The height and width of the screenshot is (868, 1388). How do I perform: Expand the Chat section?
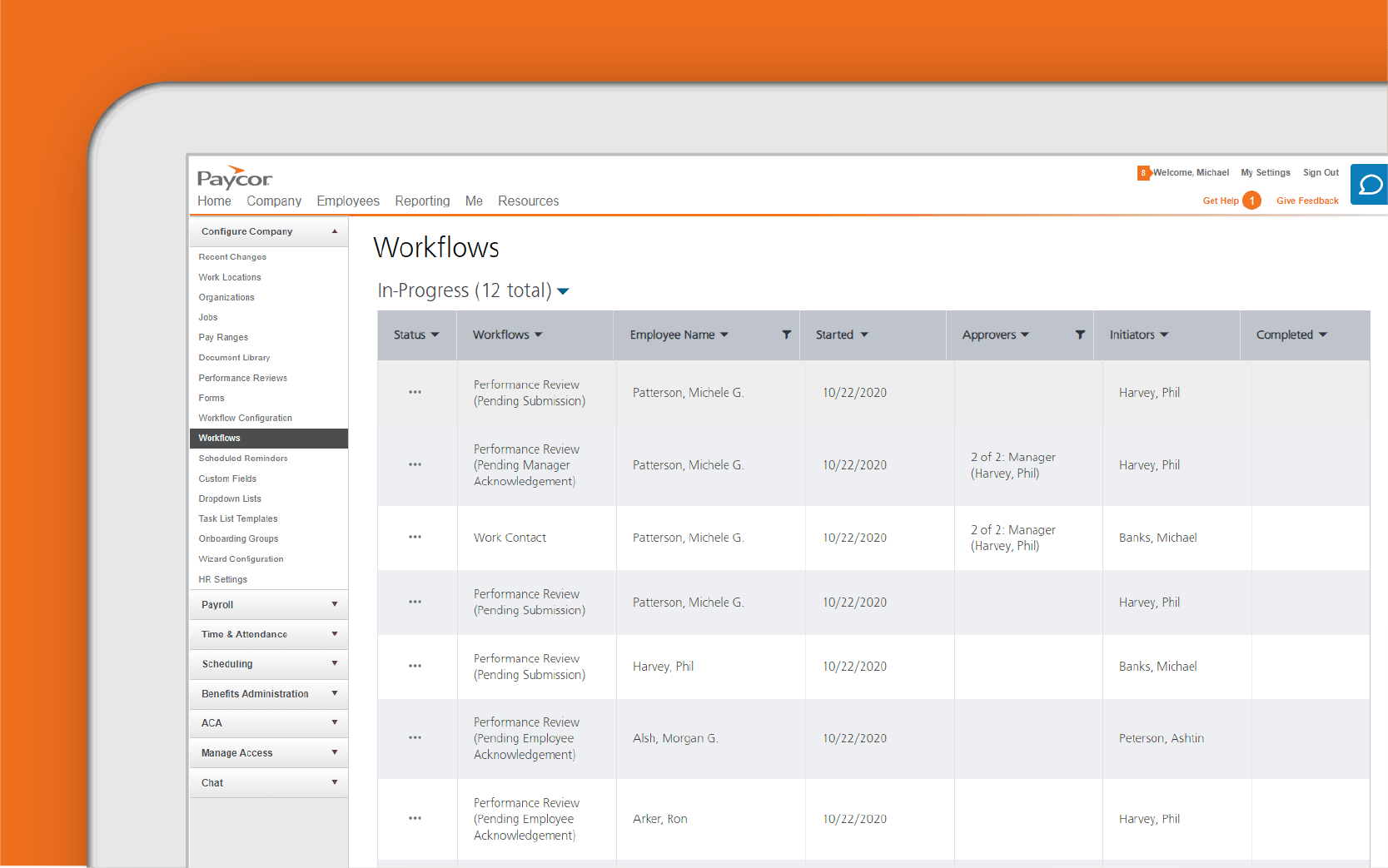pos(268,783)
